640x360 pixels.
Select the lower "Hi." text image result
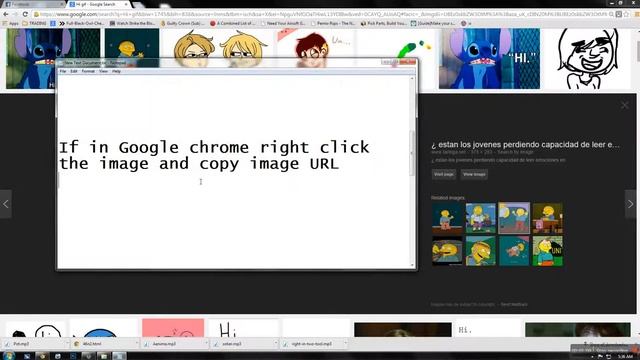(488, 329)
